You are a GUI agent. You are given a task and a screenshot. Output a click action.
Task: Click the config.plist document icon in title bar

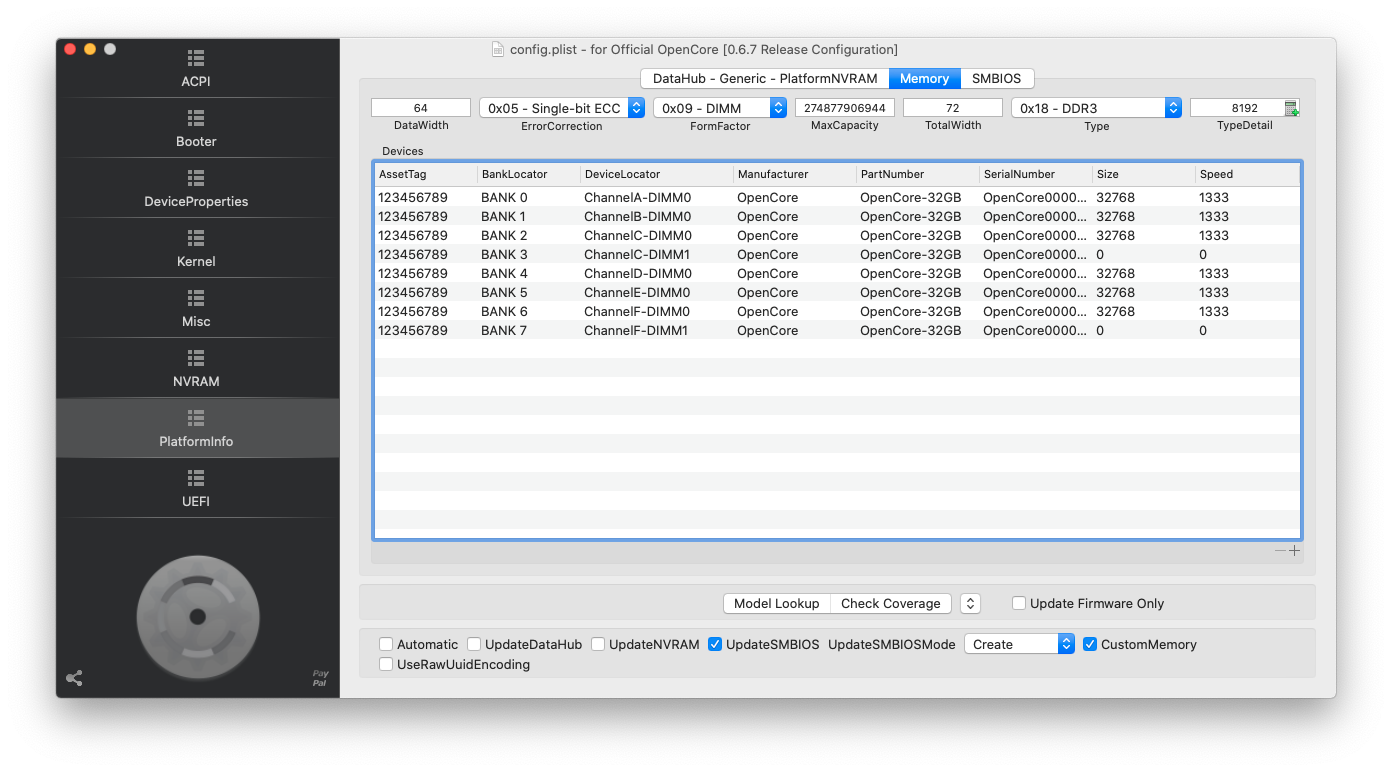(498, 49)
